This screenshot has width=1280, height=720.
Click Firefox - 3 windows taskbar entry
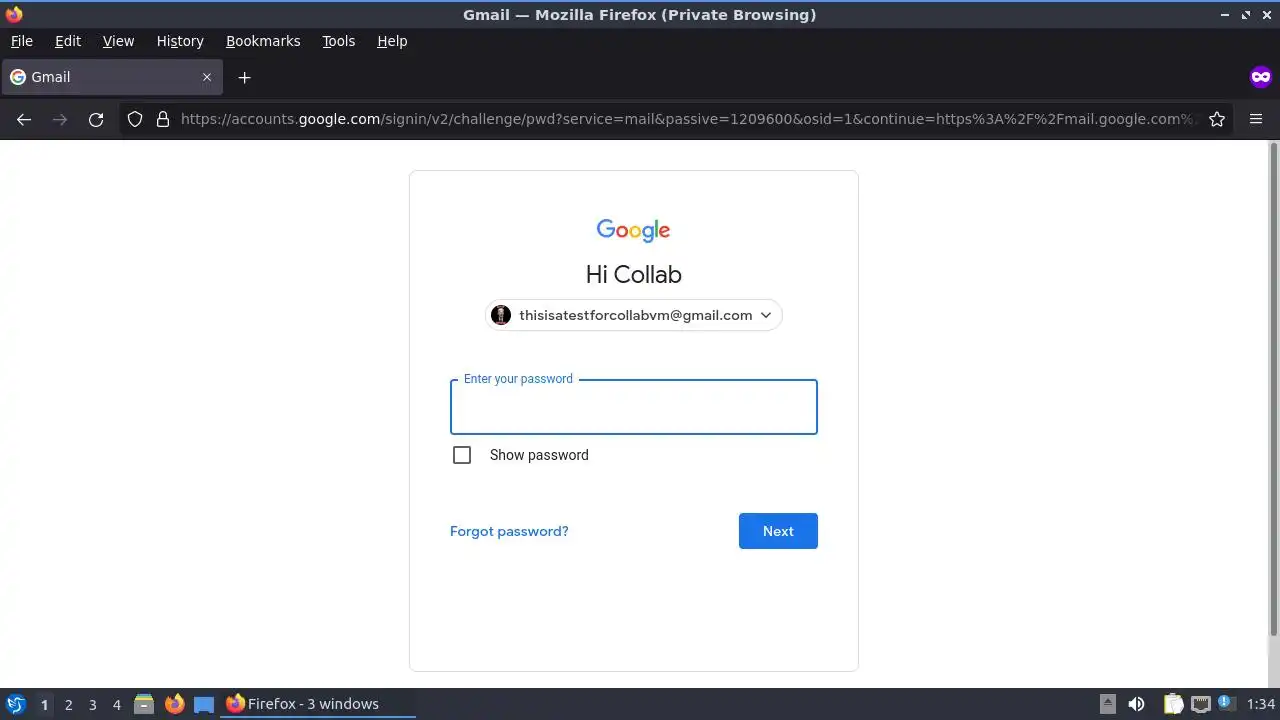(318, 704)
